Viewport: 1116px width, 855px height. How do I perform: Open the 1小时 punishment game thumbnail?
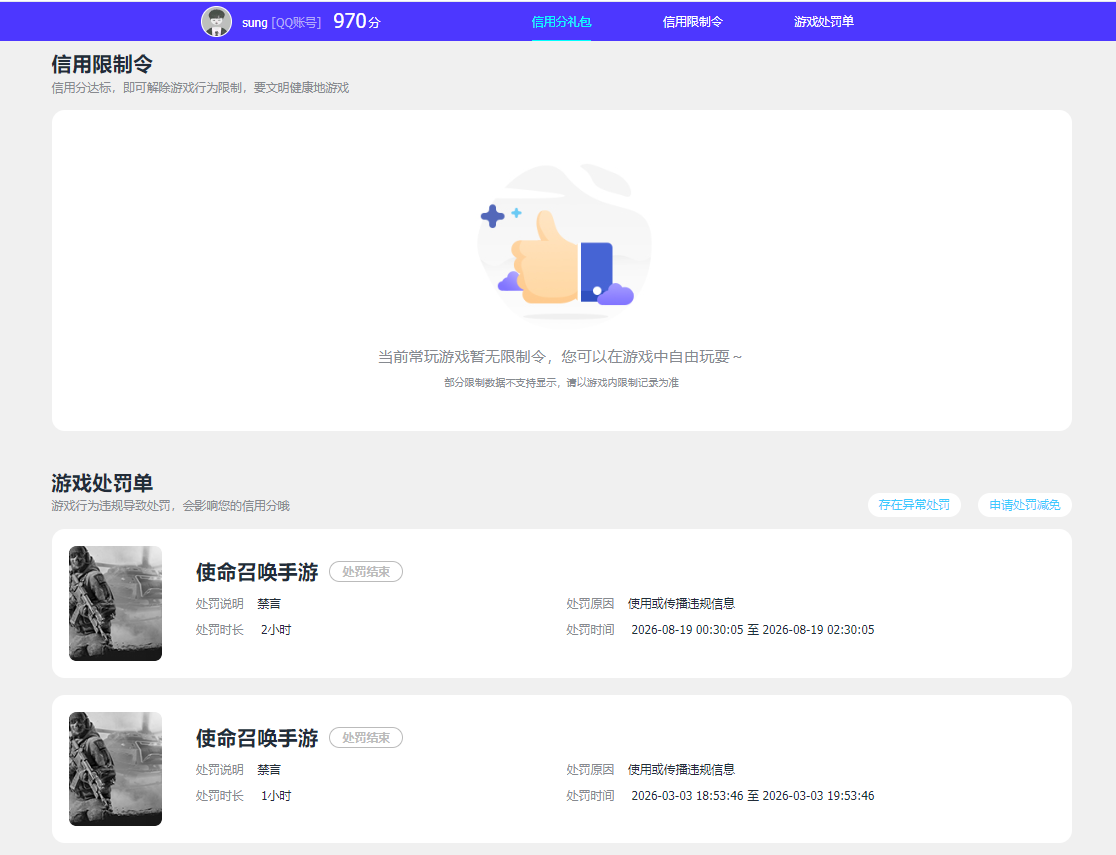[x=115, y=769]
